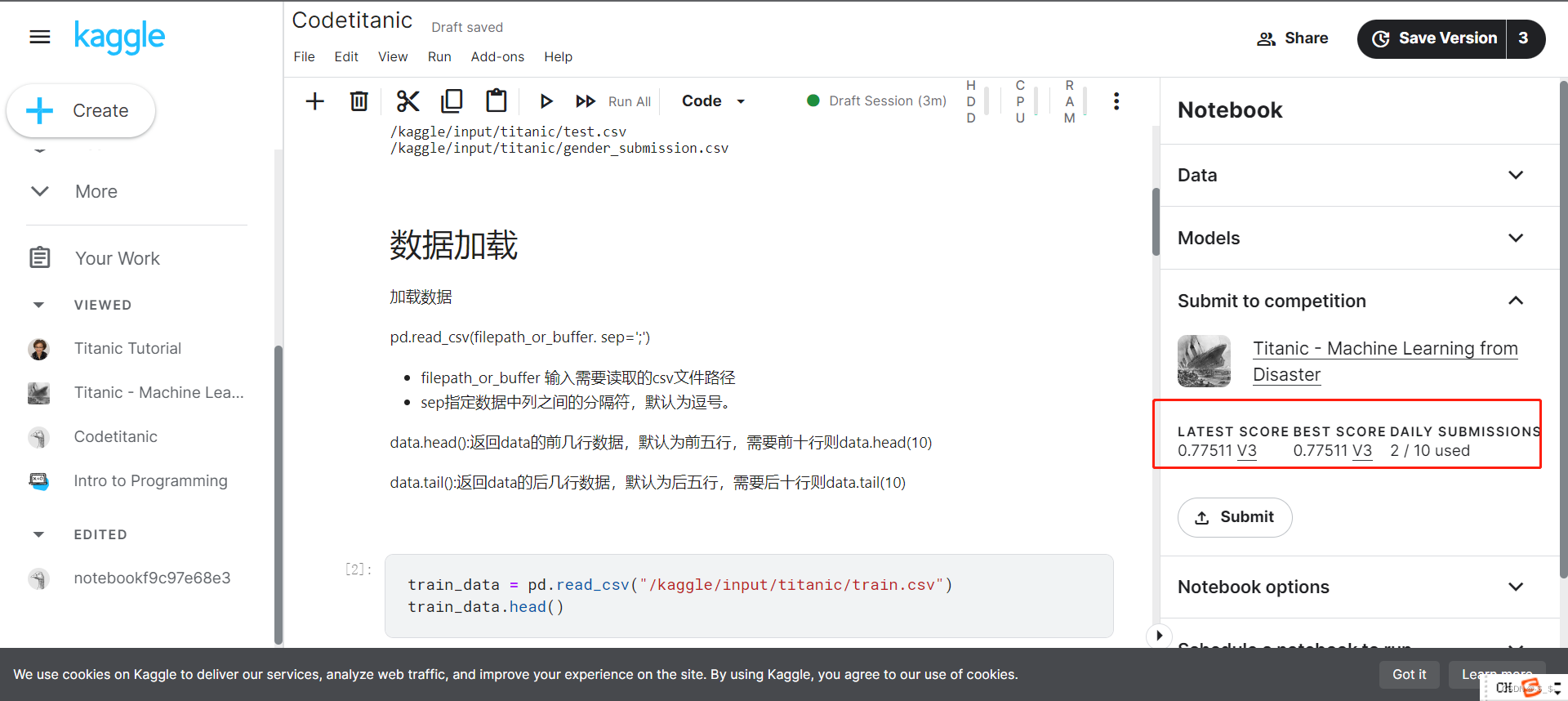
Task: Click the Submit button
Action: pyautogui.click(x=1235, y=517)
